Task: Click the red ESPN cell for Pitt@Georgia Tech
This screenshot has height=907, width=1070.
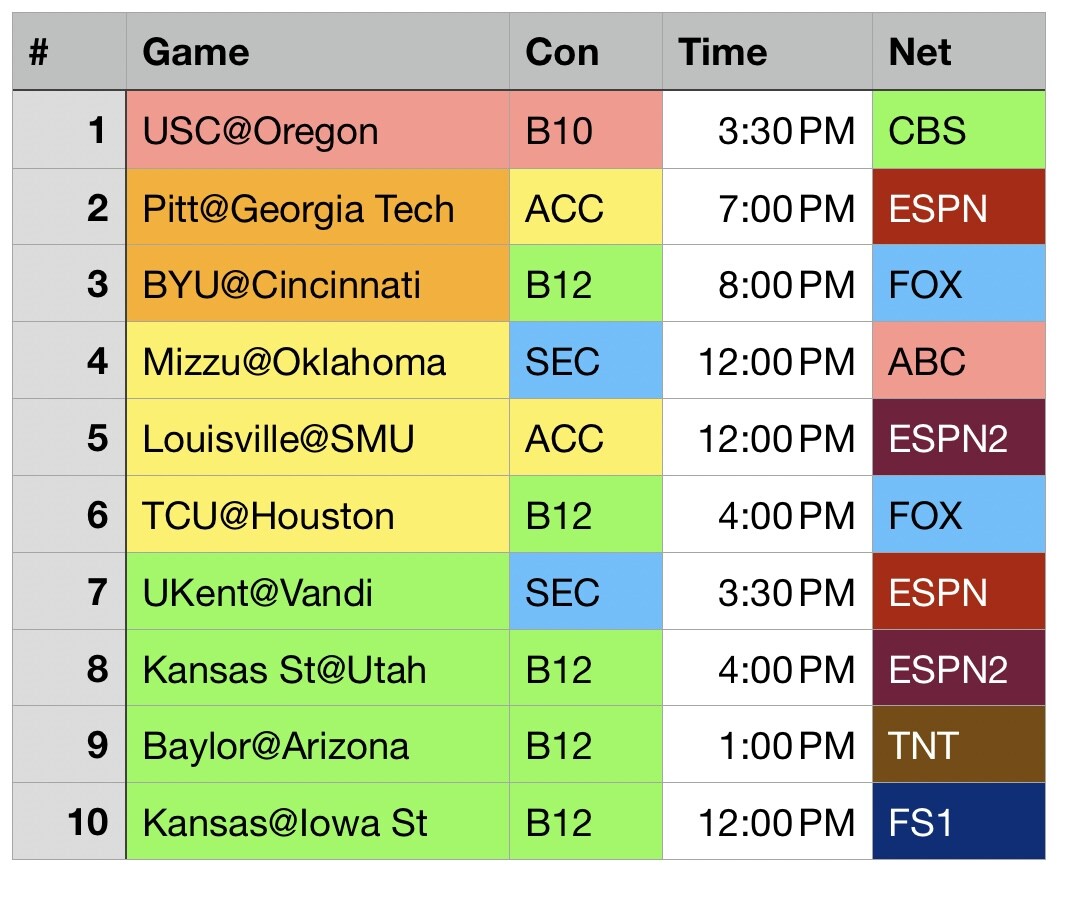Action: click(958, 208)
